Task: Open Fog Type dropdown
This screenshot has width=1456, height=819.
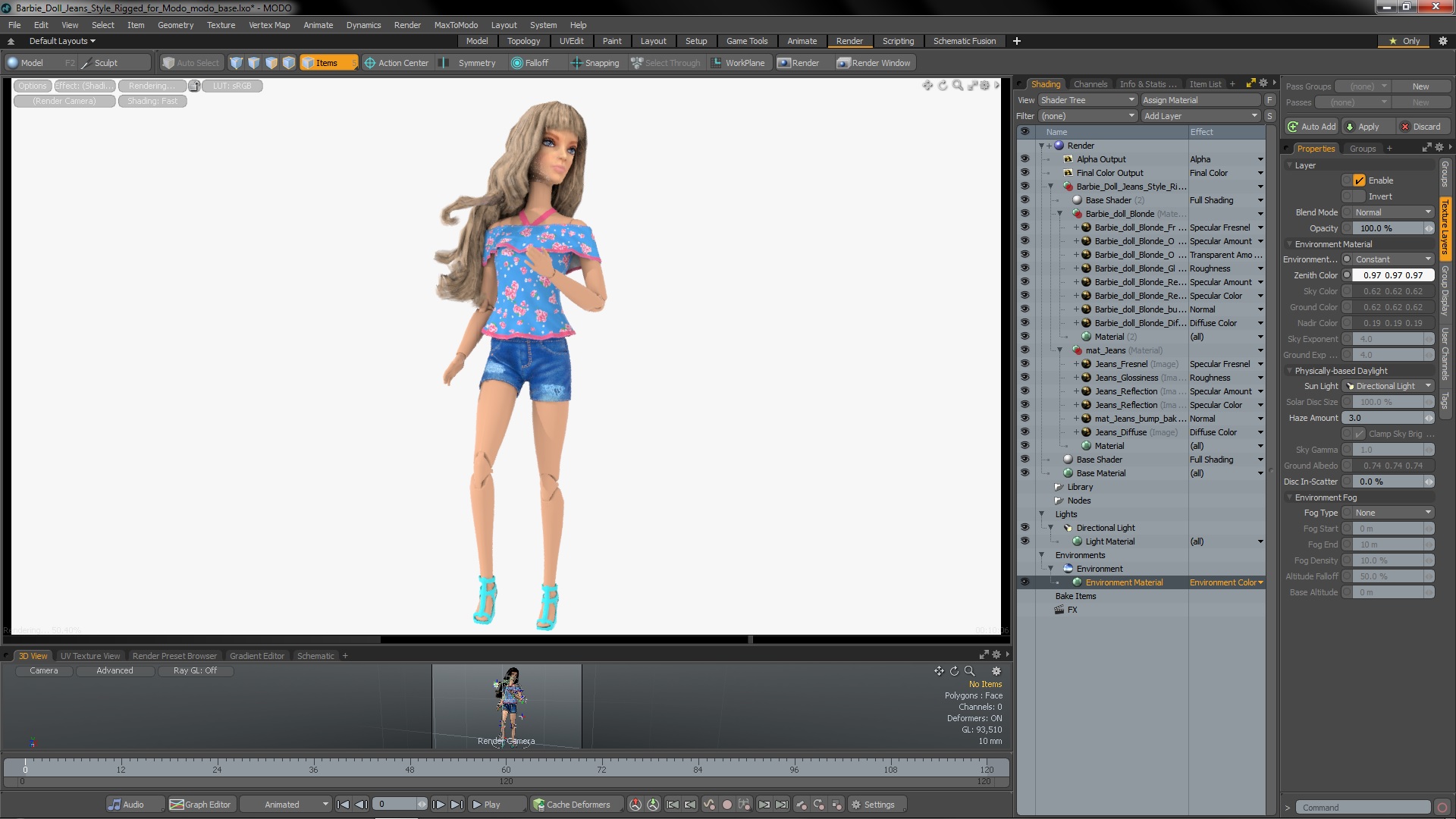Action: 1393,513
